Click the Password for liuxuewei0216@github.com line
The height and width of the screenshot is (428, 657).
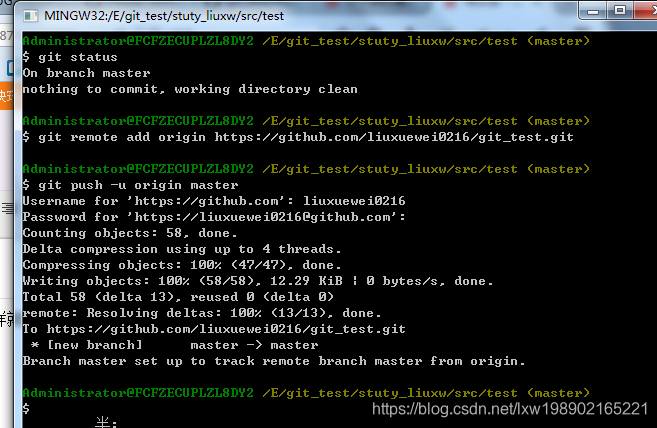pos(214,217)
